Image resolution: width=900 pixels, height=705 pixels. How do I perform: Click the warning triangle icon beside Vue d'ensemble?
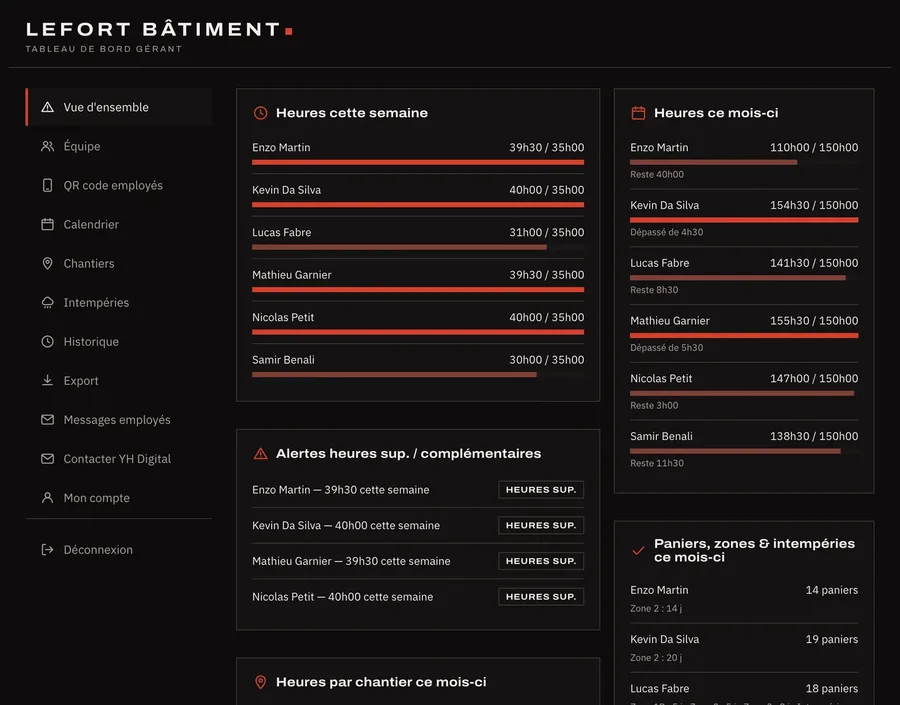[48, 107]
